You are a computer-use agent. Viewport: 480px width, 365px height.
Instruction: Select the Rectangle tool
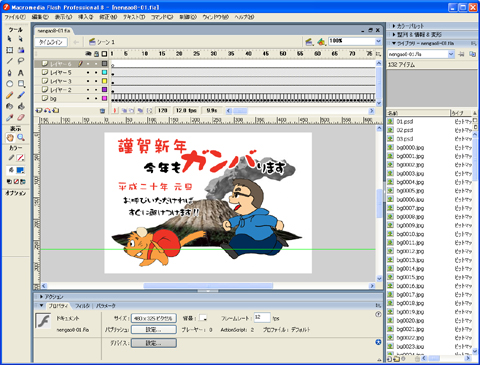21,84
